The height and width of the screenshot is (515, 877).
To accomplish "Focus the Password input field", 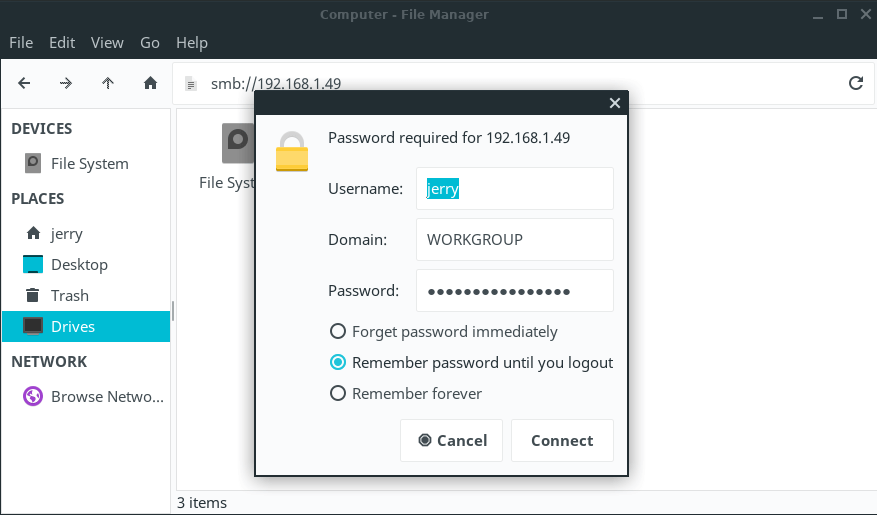I will click(x=514, y=291).
